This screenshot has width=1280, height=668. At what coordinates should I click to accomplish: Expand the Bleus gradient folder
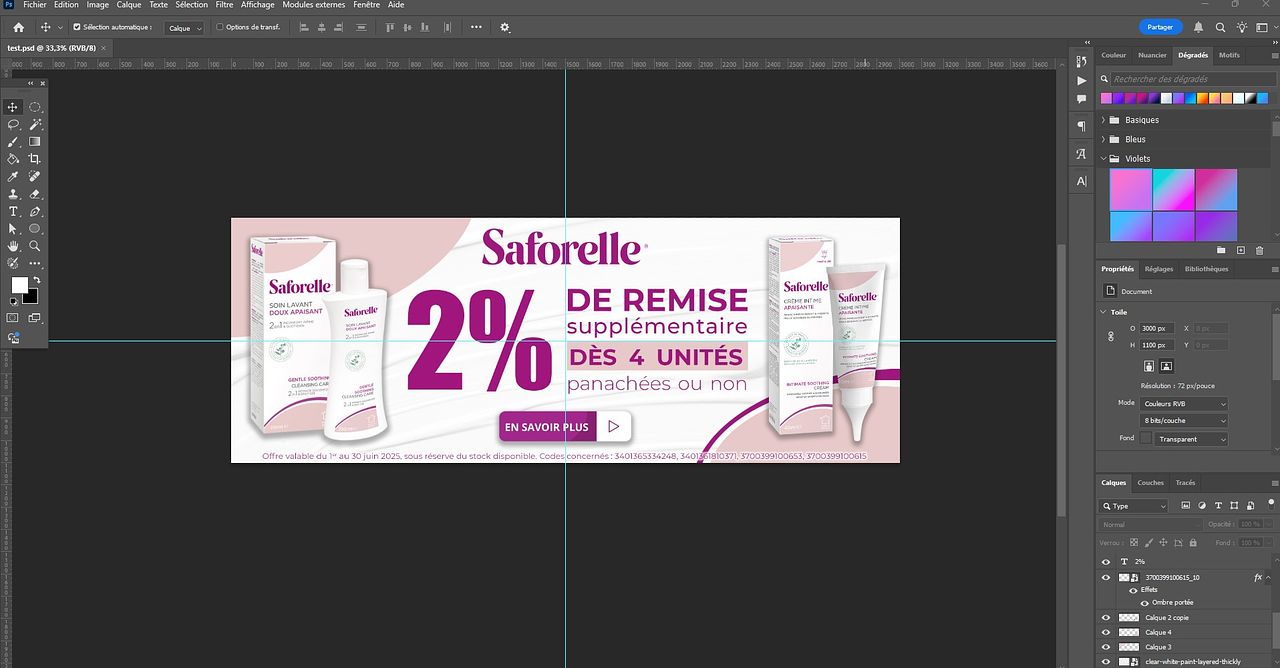1104,139
